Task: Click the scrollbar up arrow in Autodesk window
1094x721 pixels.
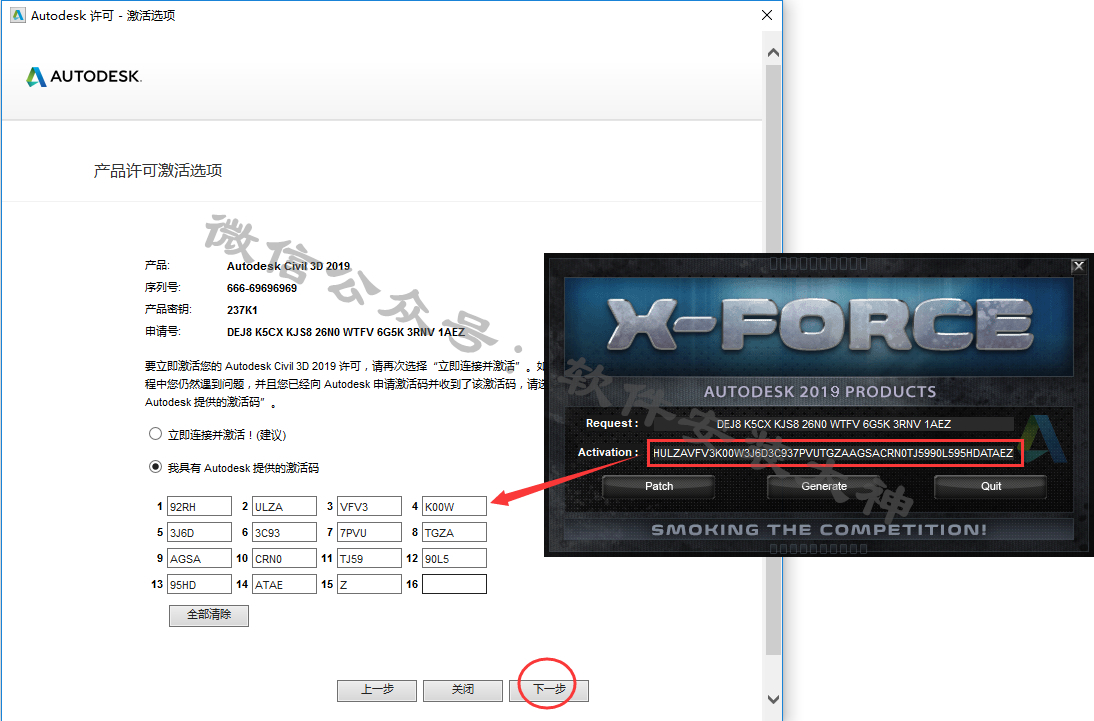Action: coord(773,53)
